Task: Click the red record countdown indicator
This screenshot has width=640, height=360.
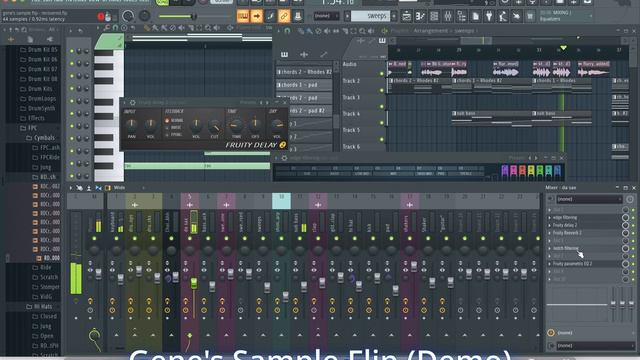Action: (x=101, y=16)
